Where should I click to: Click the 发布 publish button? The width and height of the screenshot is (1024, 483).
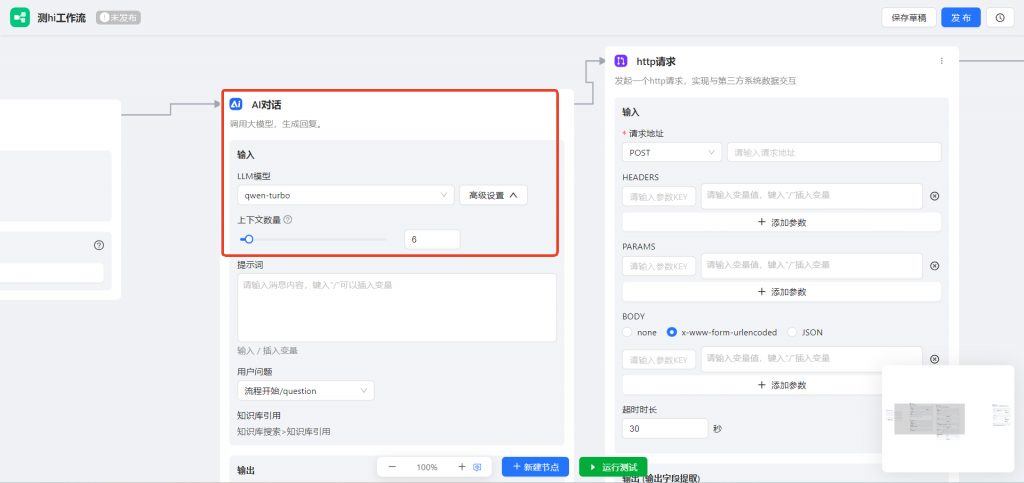click(x=960, y=17)
